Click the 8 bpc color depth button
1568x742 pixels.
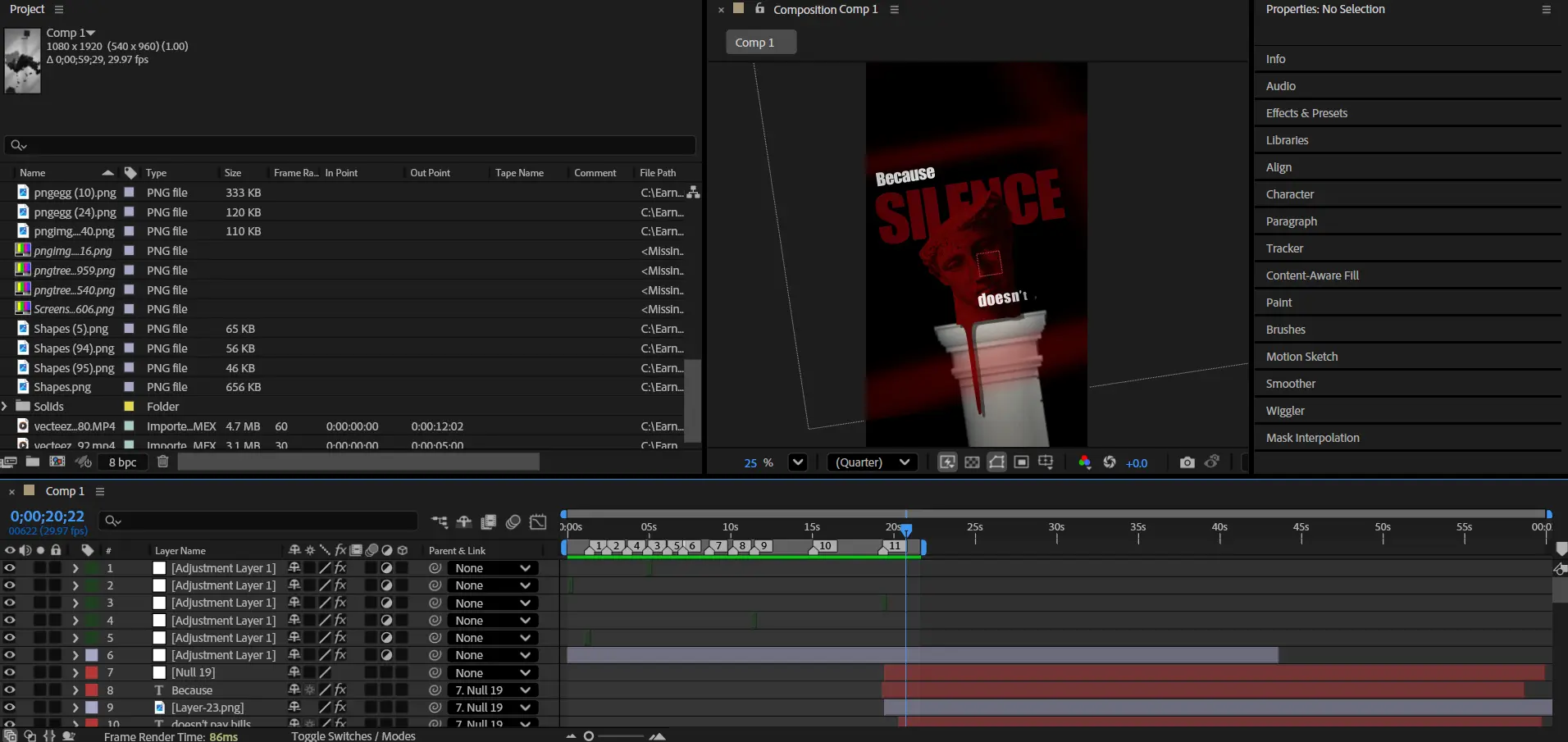point(122,462)
